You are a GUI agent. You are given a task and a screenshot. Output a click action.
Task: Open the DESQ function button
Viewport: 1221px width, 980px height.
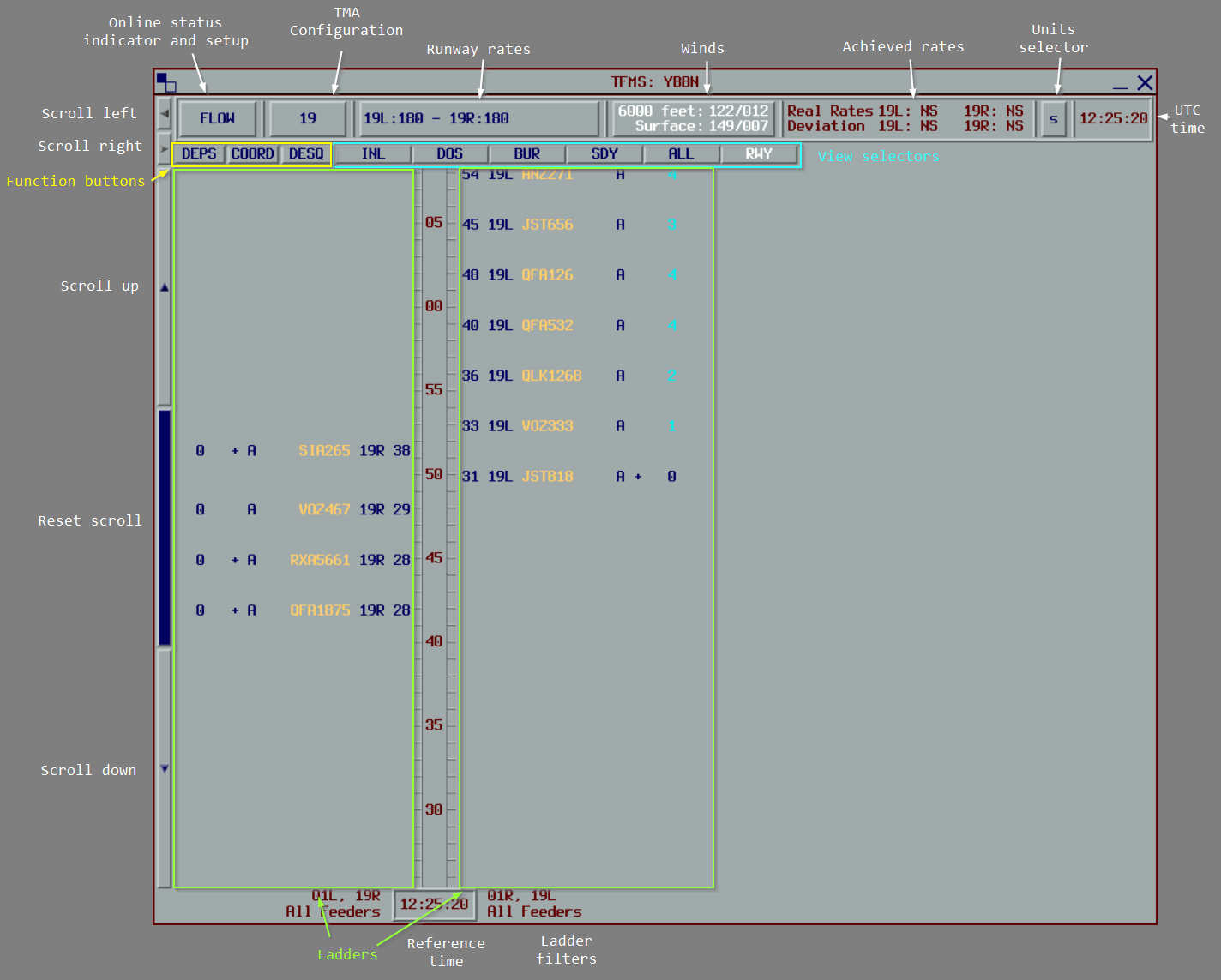click(306, 154)
